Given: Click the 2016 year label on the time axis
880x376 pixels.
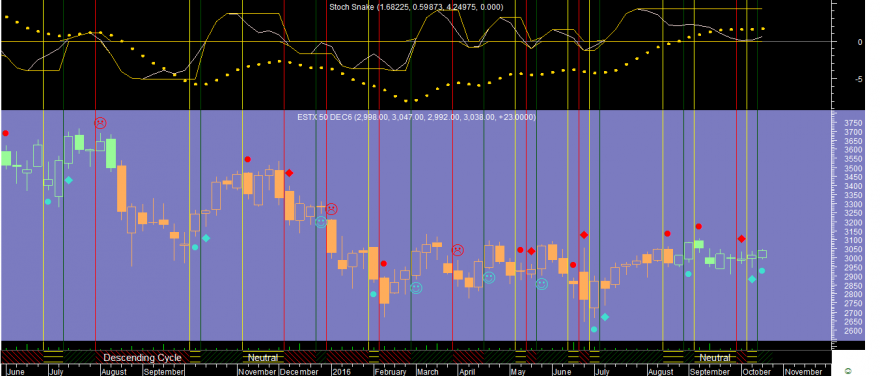Looking at the screenshot, I should 342,372.
